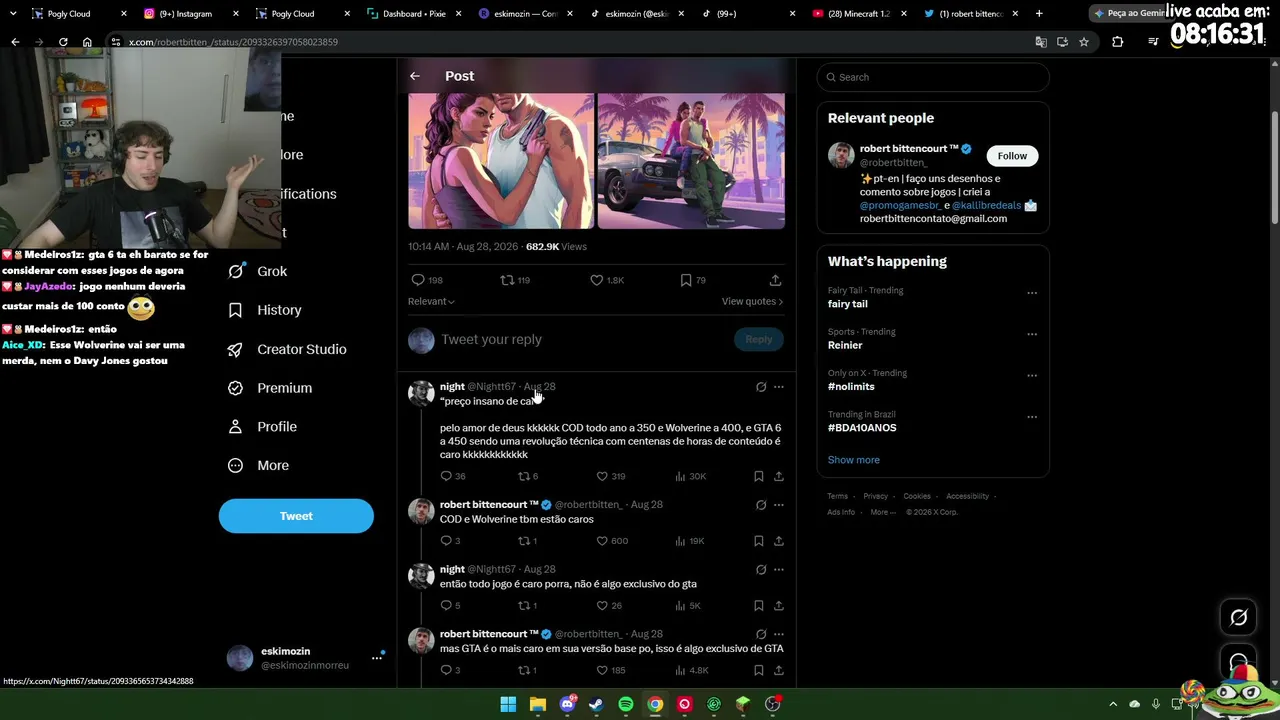1280x720 pixels.
Task: Reload the current page
Action: click(x=63, y=42)
